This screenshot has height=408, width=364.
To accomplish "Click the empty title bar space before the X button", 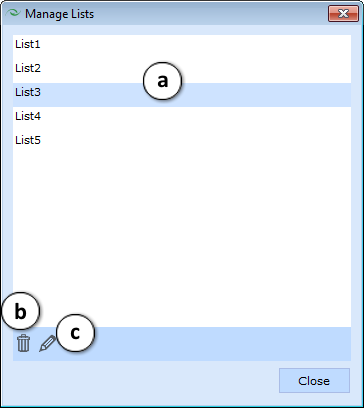I will tap(211, 14).
